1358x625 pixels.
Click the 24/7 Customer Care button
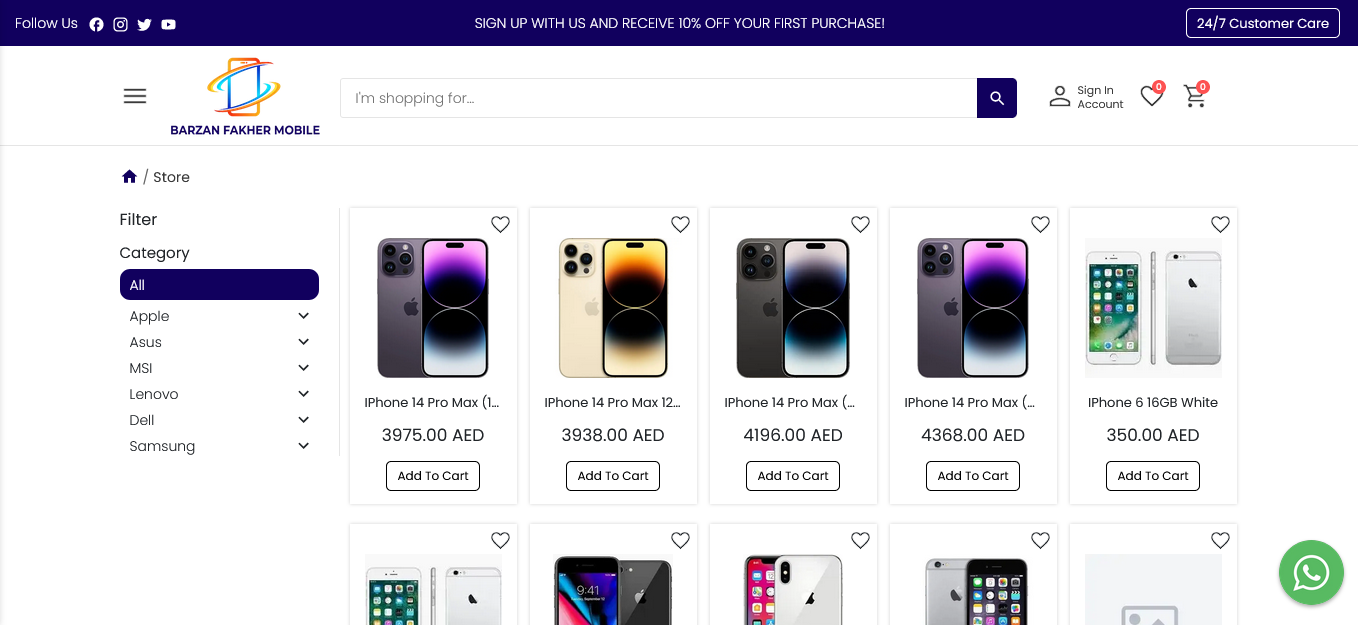pos(1262,23)
